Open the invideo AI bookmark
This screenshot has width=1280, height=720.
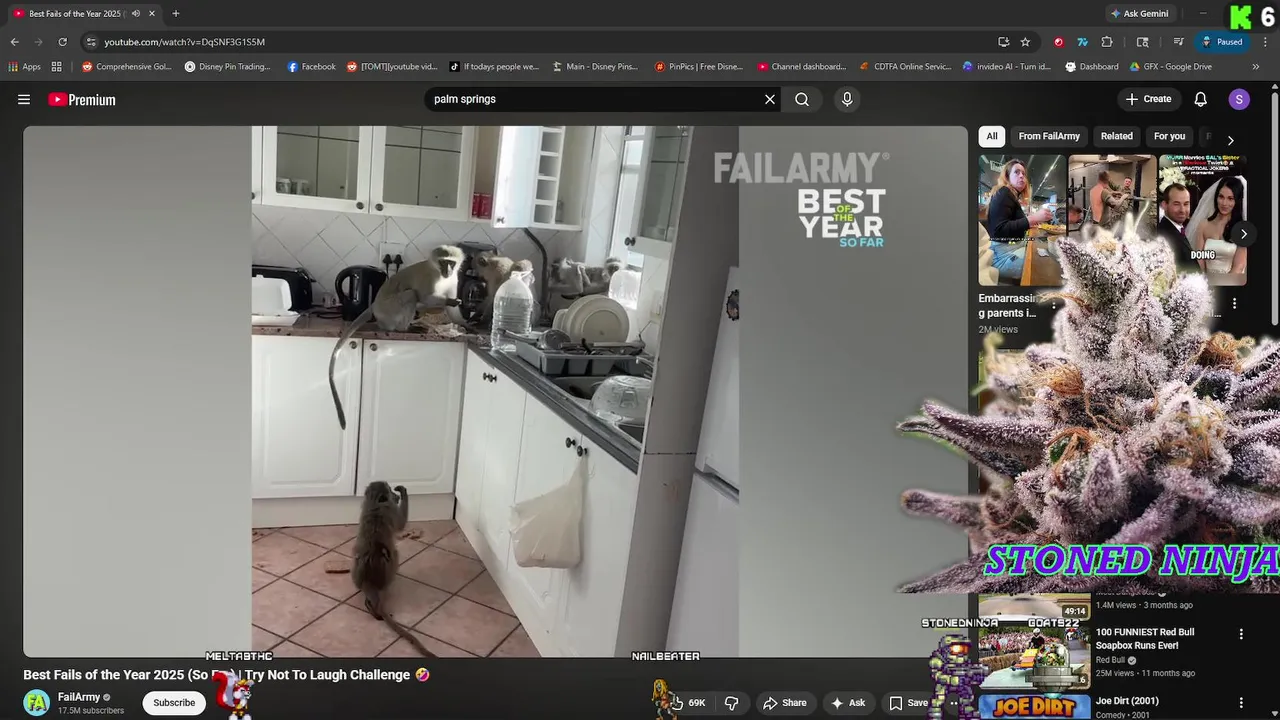1007,67
